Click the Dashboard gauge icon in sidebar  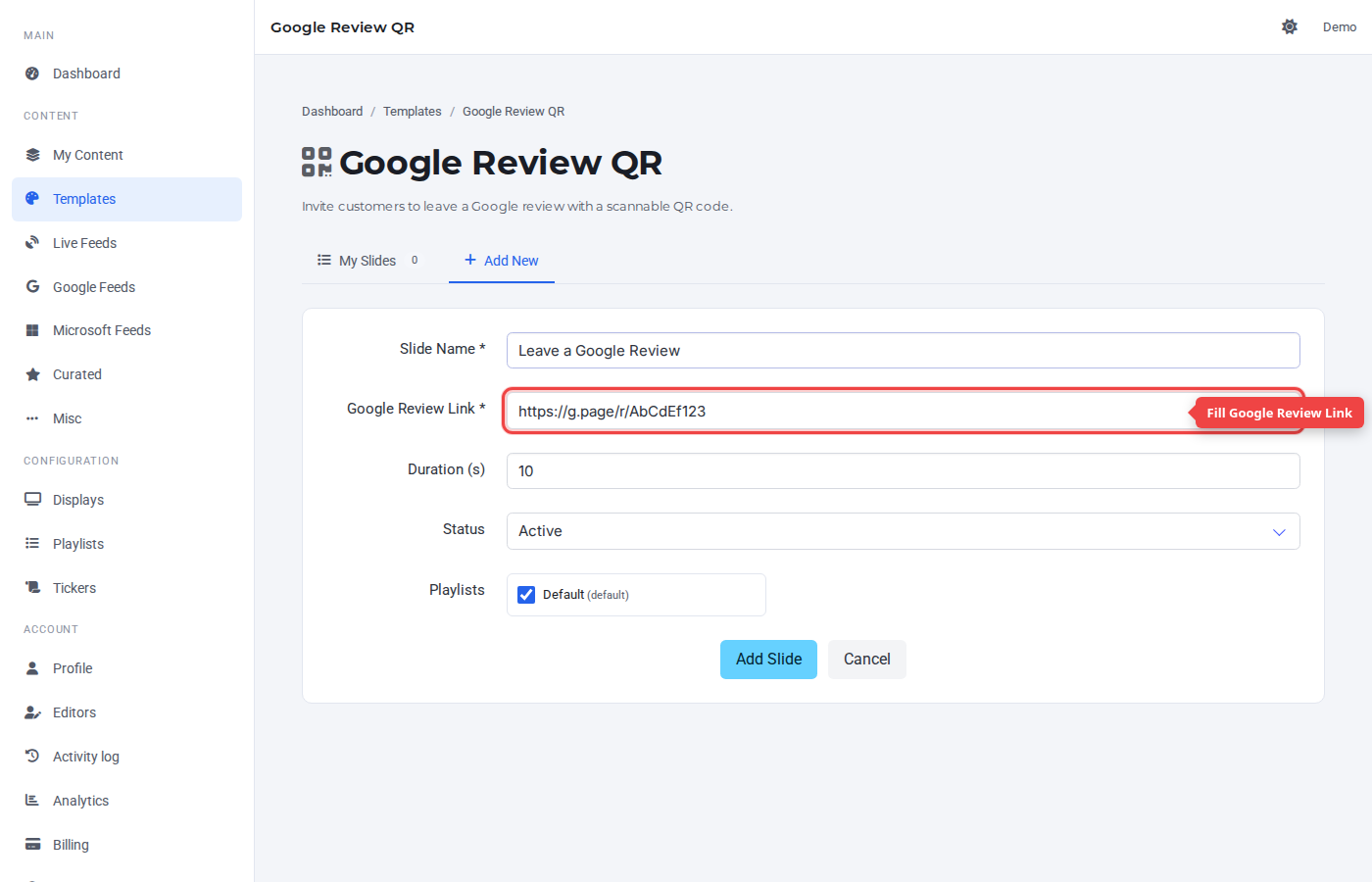(x=32, y=73)
